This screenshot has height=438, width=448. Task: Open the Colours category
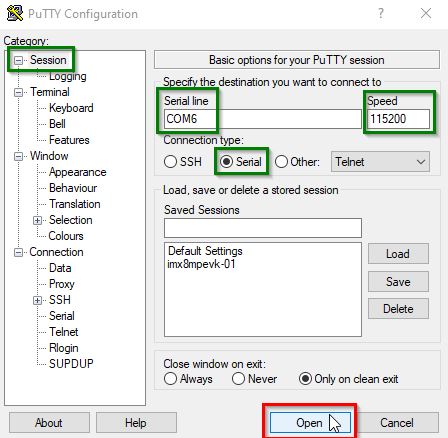coord(66,236)
